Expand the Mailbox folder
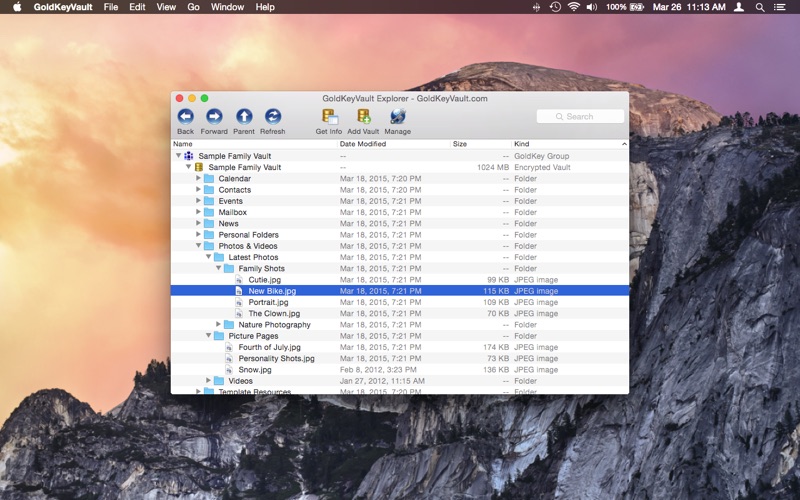 tap(198, 212)
